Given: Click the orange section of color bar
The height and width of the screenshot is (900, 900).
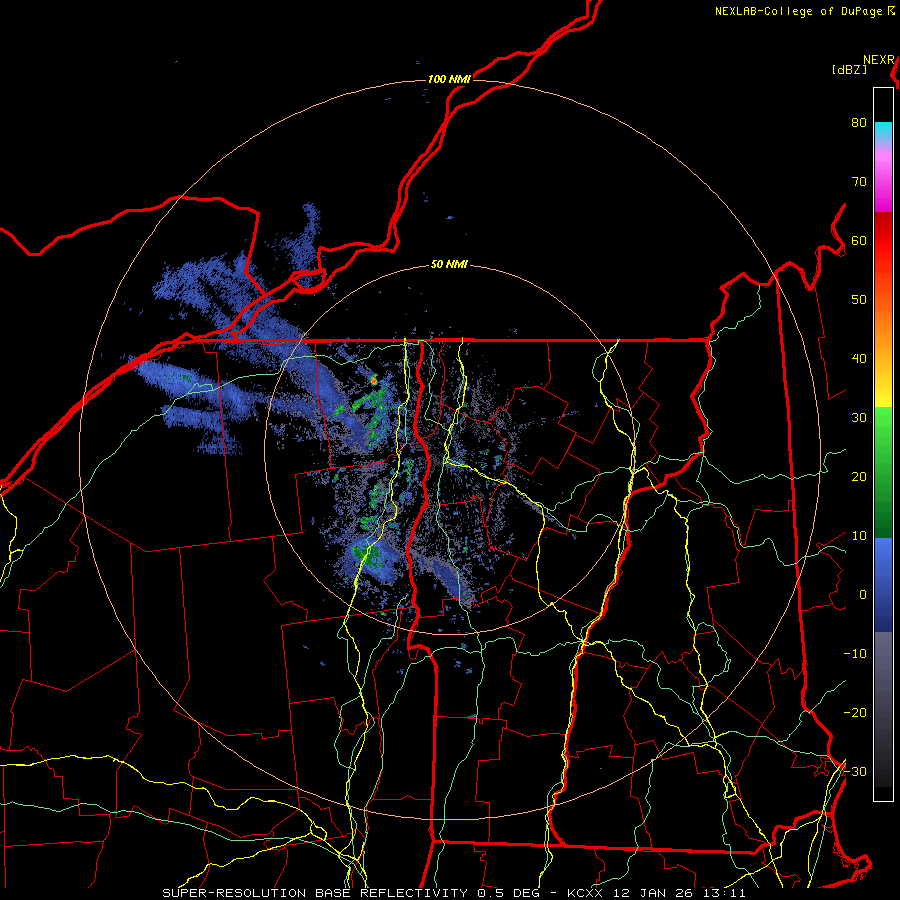Looking at the screenshot, I should (x=883, y=327).
